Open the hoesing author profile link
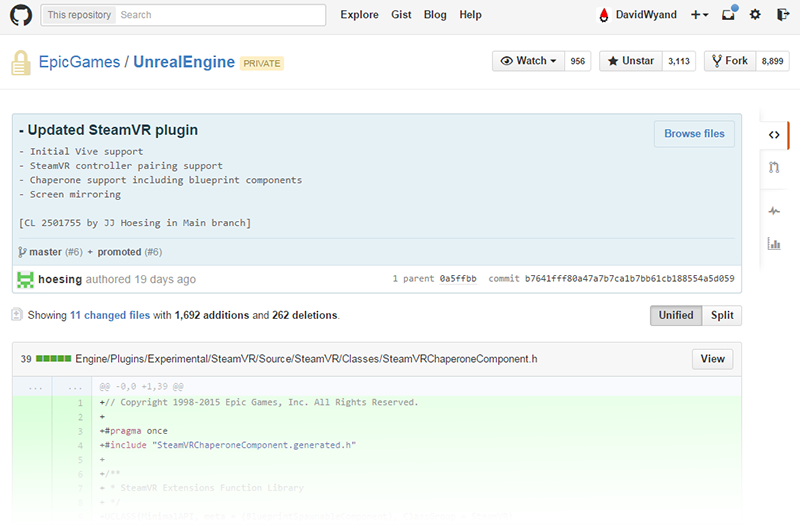The height and width of the screenshot is (525, 800). [60, 280]
